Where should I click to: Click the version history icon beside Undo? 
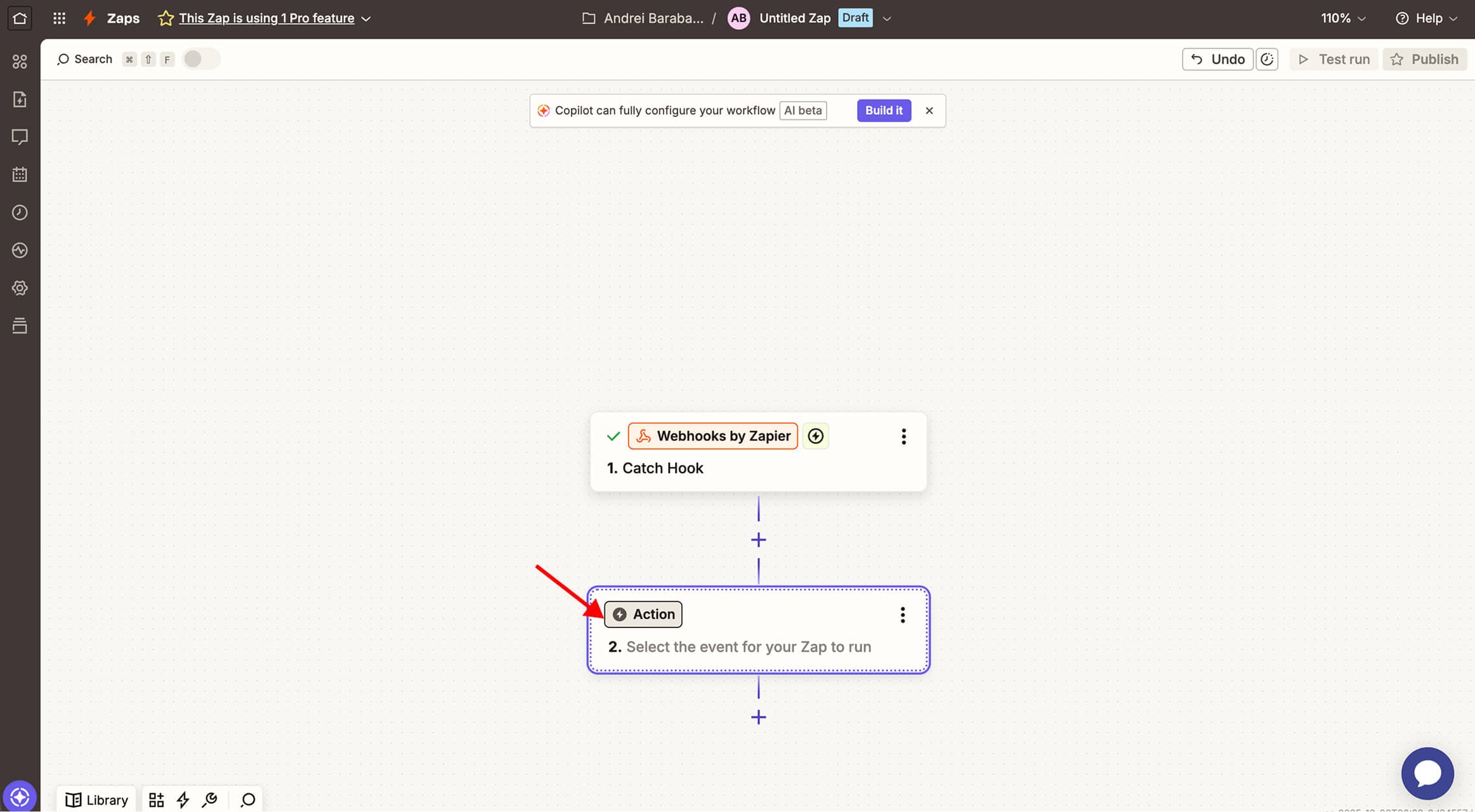click(x=1267, y=59)
